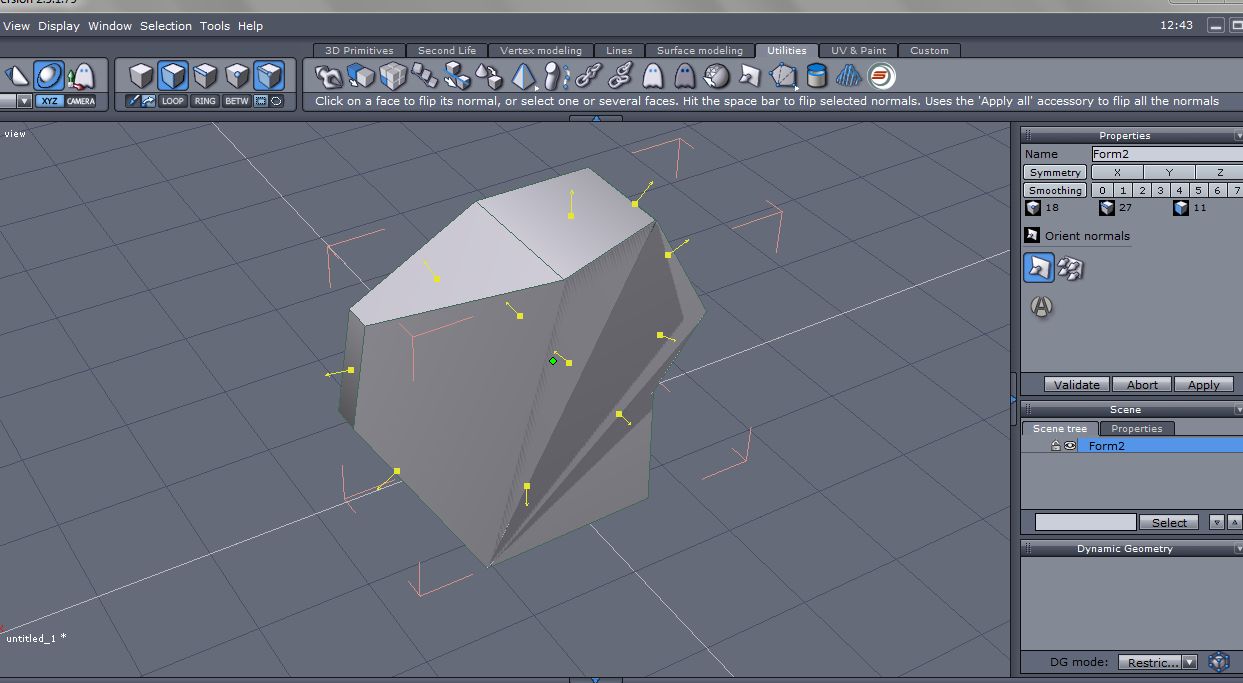Switch to the Vertex modeling tab
Image resolution: width=1243 pixels, height=683 pixels.
point(540,50)
